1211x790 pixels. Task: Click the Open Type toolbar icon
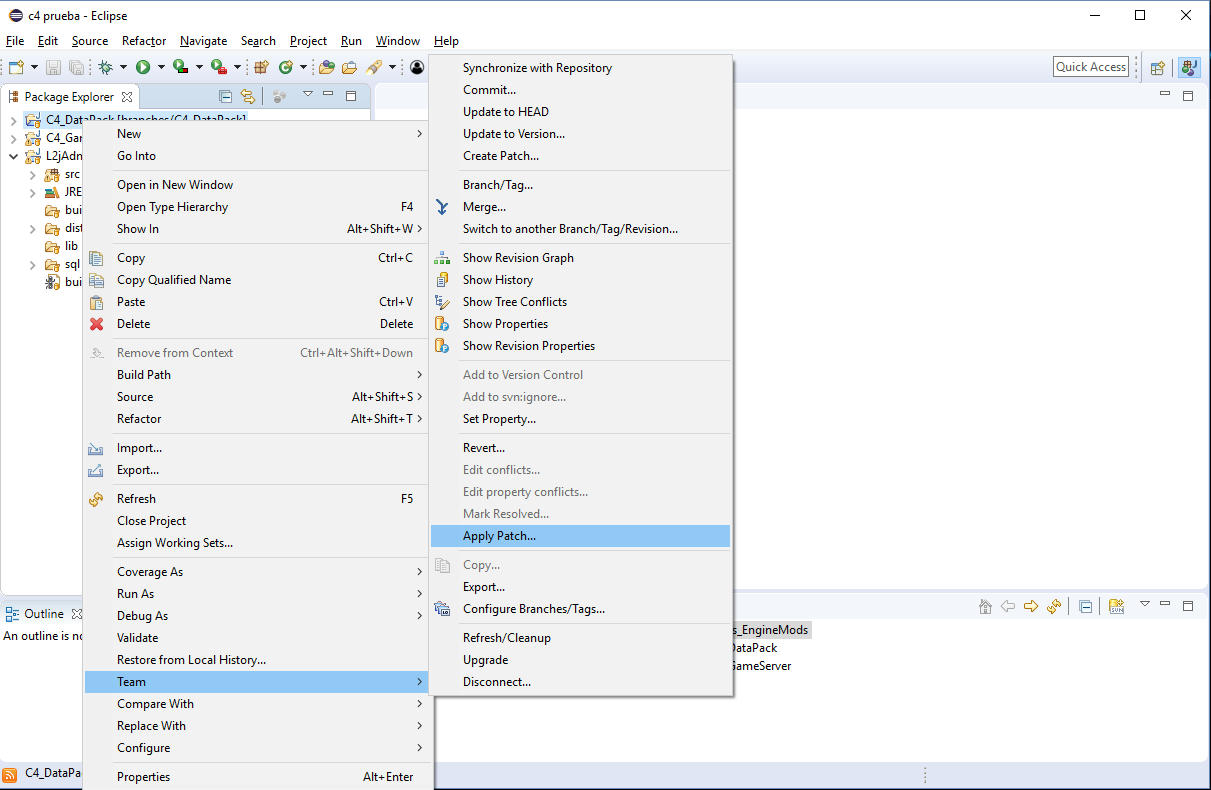(x=326, y=67)
